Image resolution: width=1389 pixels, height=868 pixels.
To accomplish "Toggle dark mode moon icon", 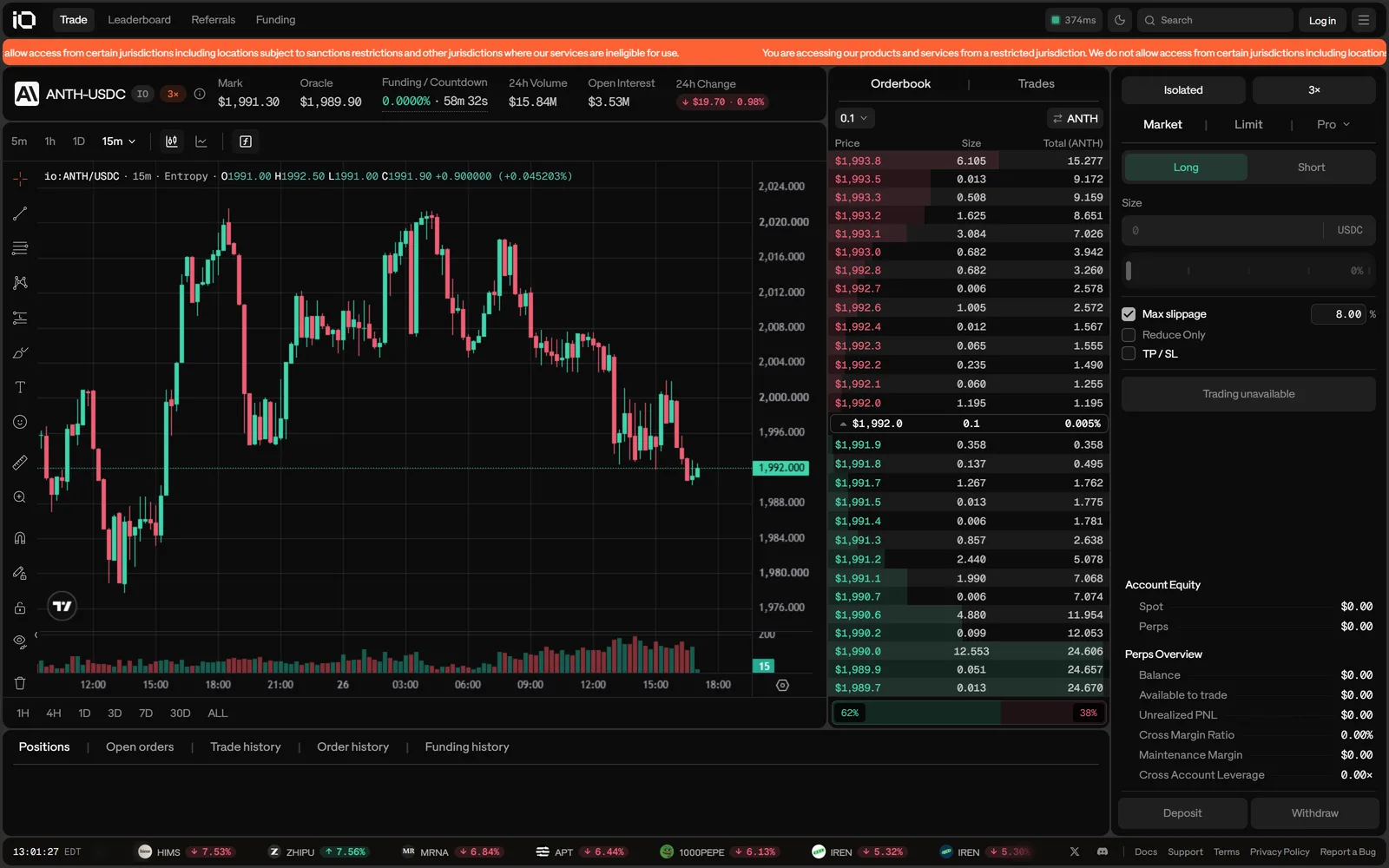I will (1120, 20).
